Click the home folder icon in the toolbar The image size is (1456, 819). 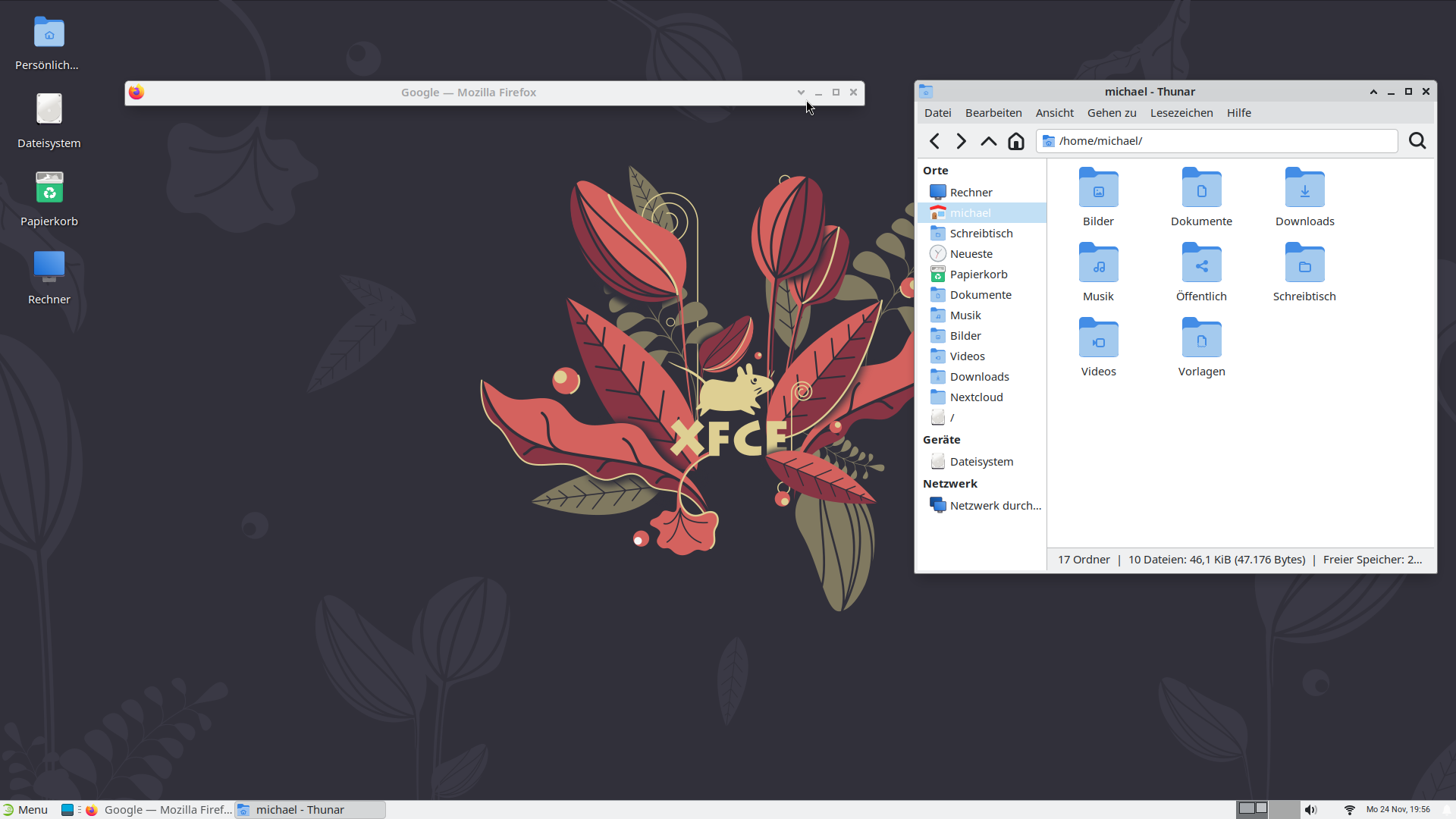1015,141
